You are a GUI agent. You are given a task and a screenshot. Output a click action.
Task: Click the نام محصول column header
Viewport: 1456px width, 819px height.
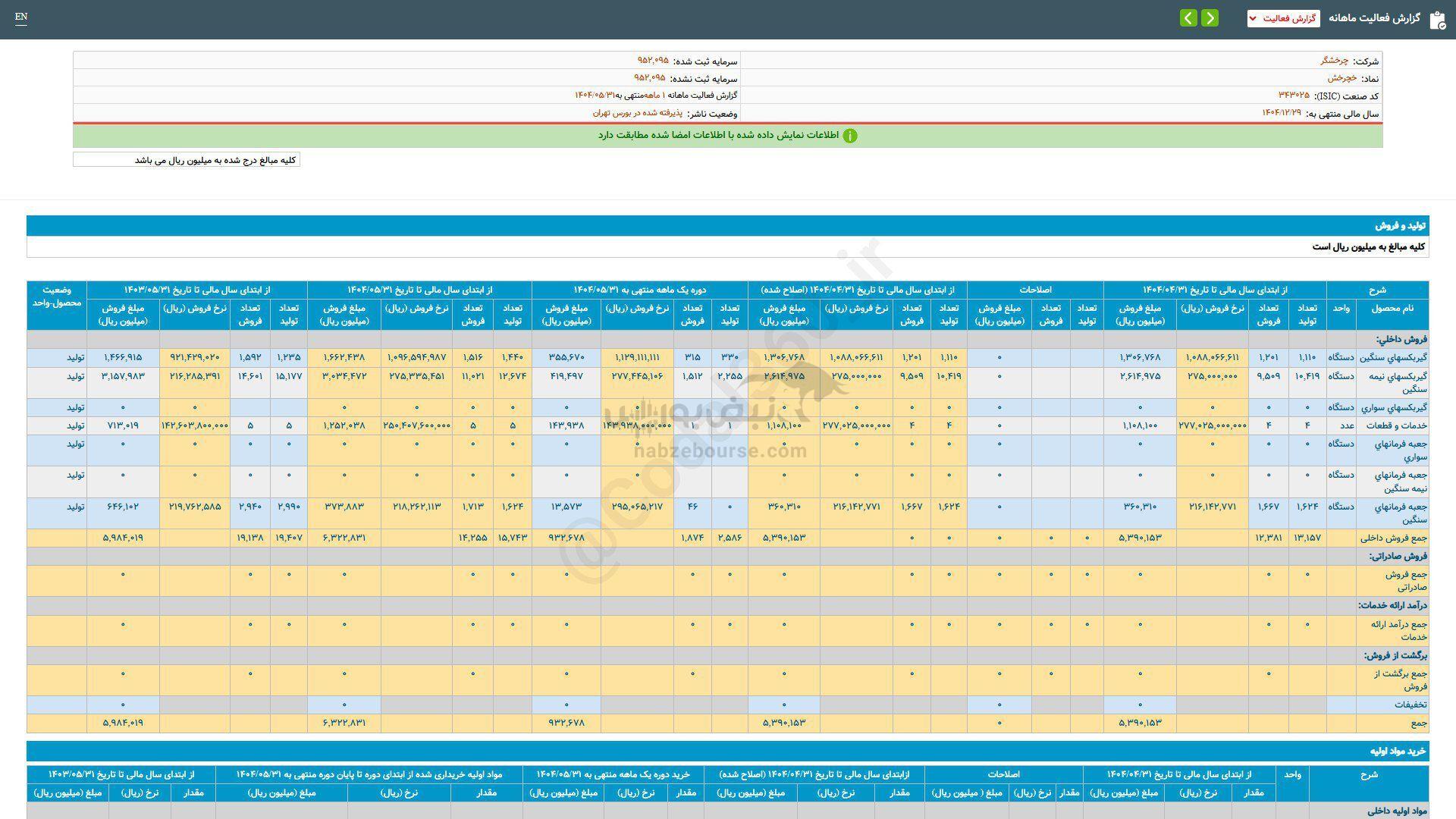click(1392, 308)
